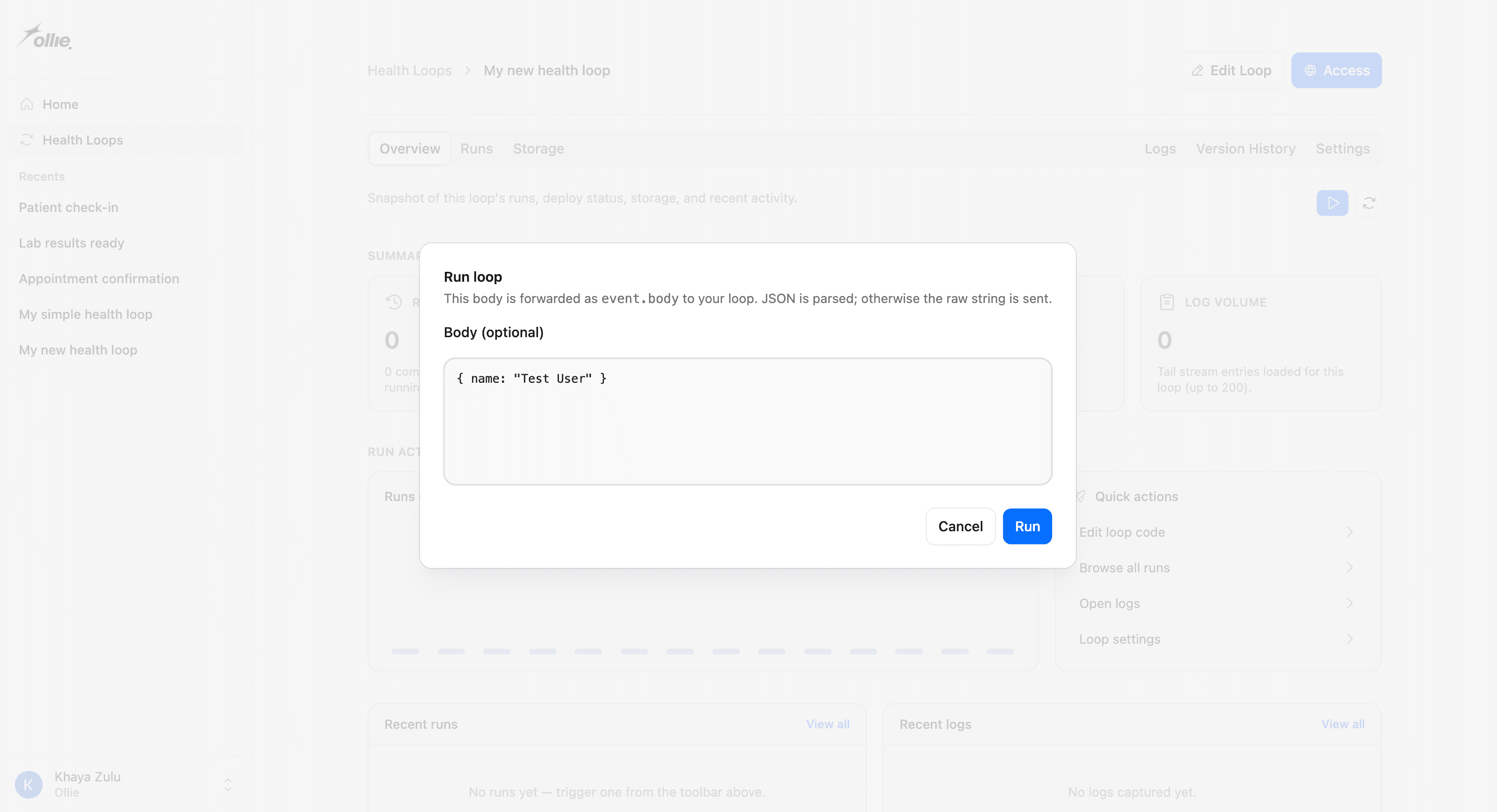Screen dimensions: 1497x812
Task: Click the refresh icon beside play button
Action: pyautogui.click(x=1369, y=203)
